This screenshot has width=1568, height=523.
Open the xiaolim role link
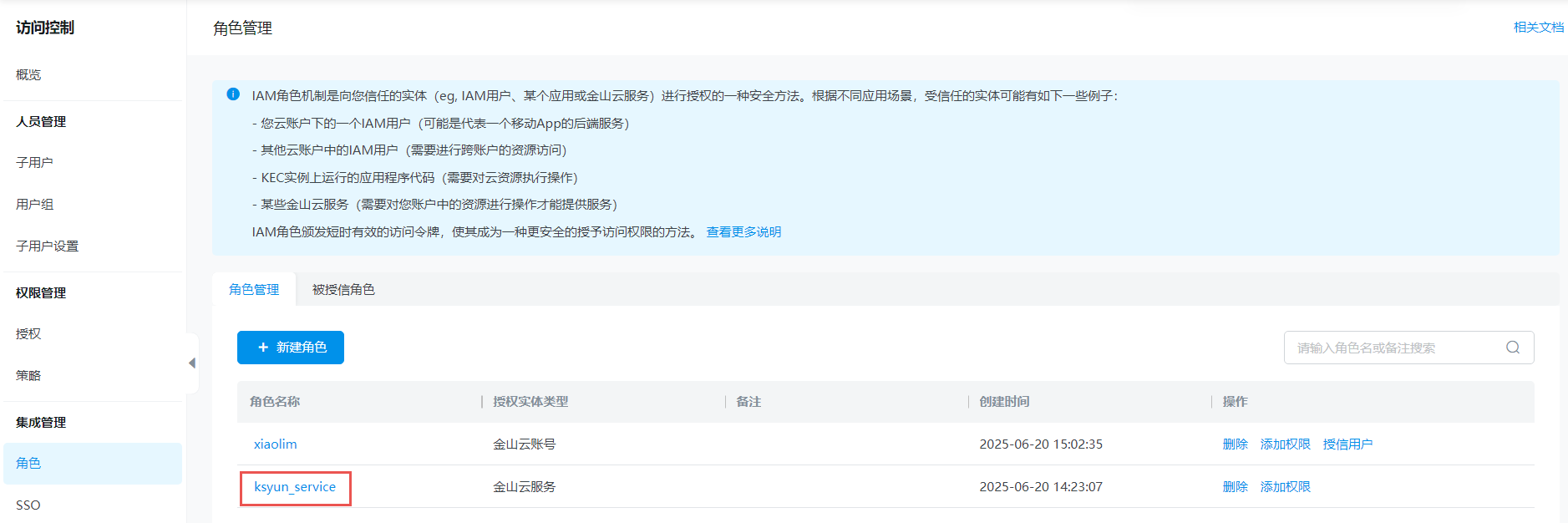pyautogui.click(x=276, y=444)
